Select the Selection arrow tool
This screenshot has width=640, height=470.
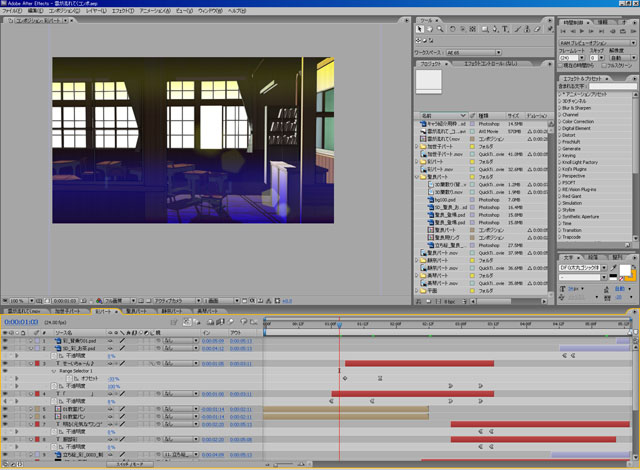coord(420,29)
